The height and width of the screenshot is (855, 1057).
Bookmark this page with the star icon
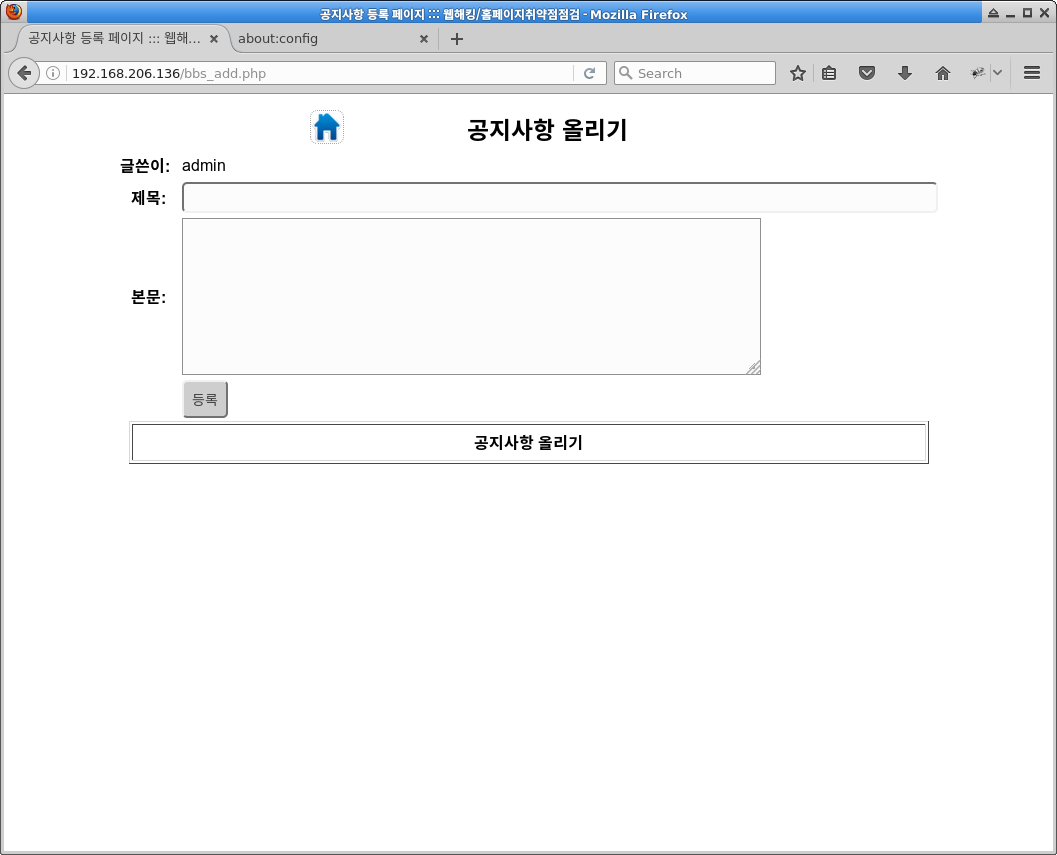[797, 73]
